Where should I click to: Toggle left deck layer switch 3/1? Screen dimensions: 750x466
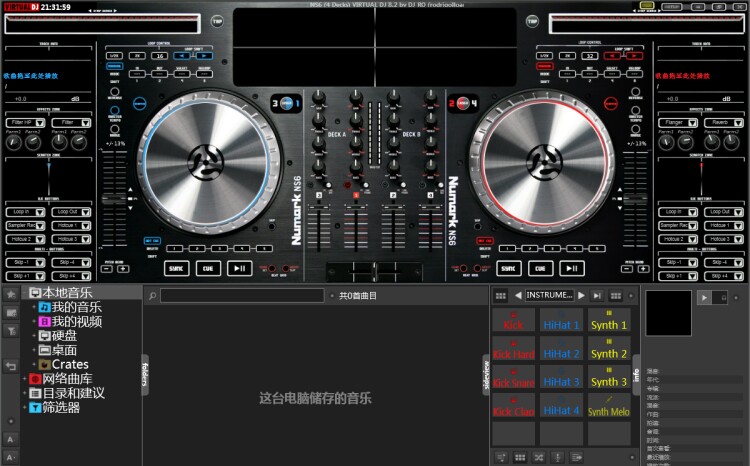286,103
